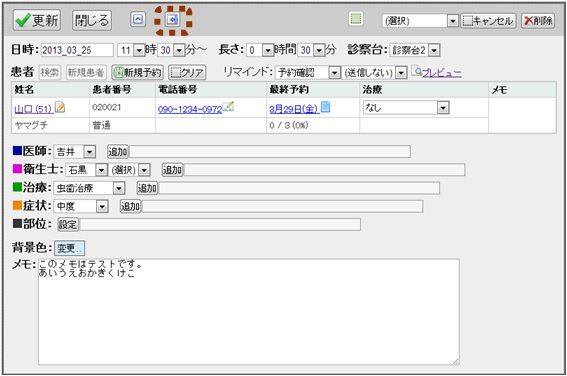Click the memo textarea corner grip
The height and width of the screenshot is (376, 567).
coord(456,361)
